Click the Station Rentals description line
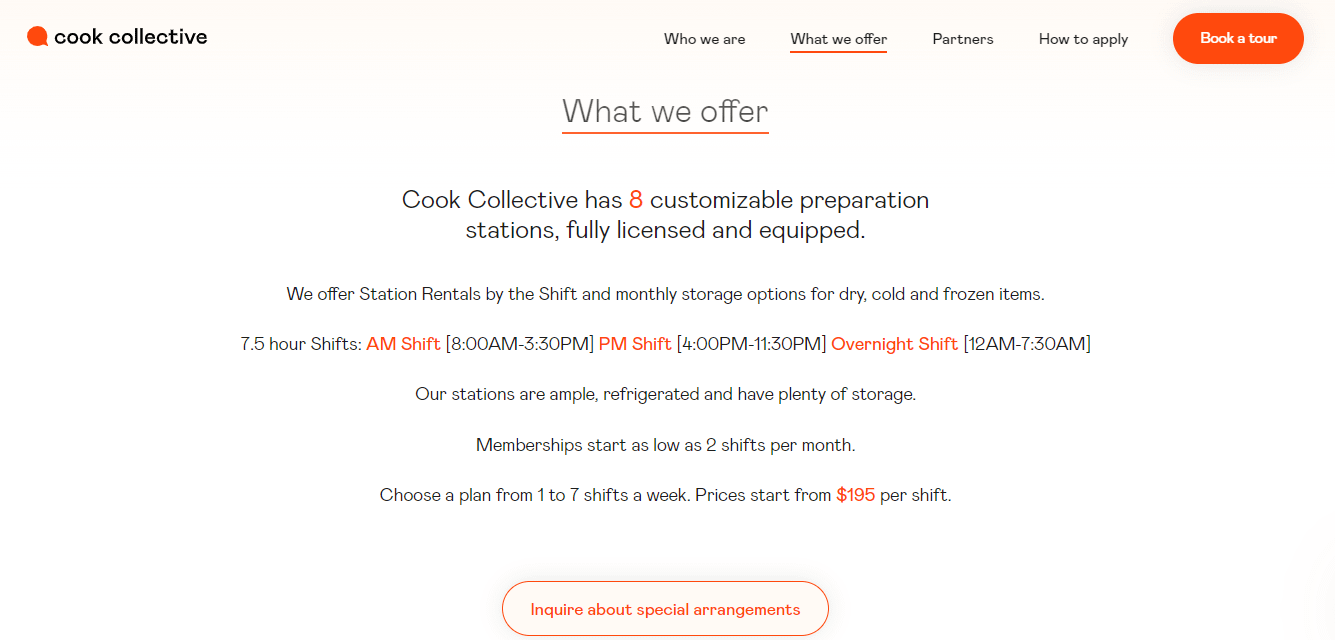 click(665, 293)
